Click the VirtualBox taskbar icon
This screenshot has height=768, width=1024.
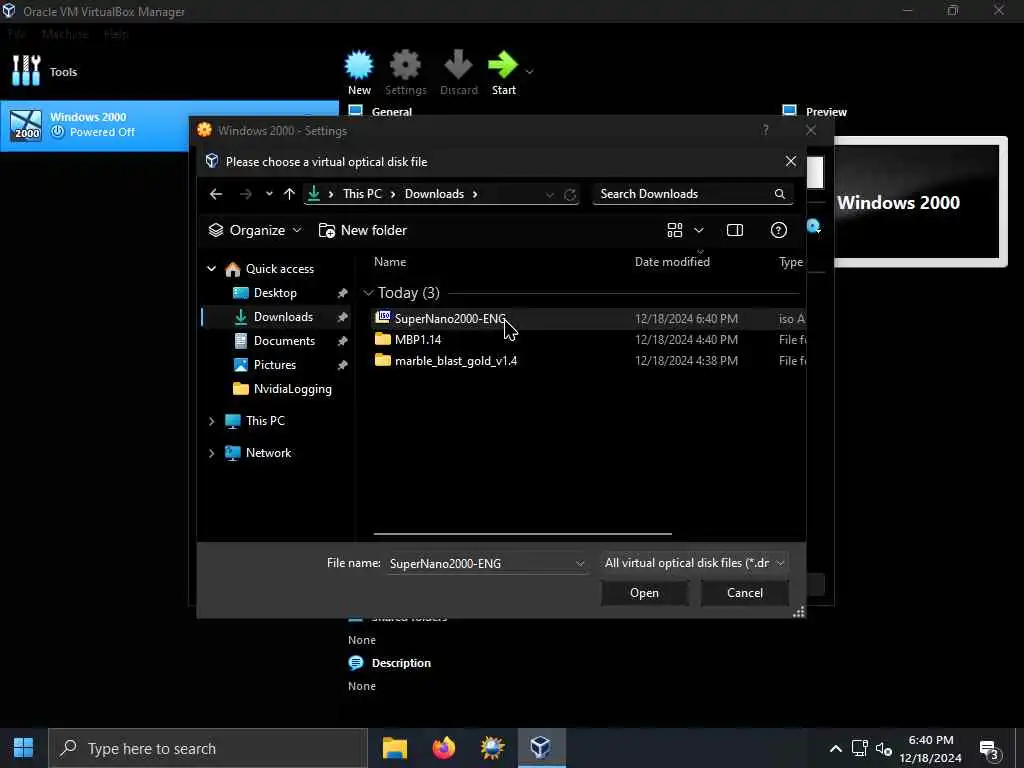click(x=541, y=747)
